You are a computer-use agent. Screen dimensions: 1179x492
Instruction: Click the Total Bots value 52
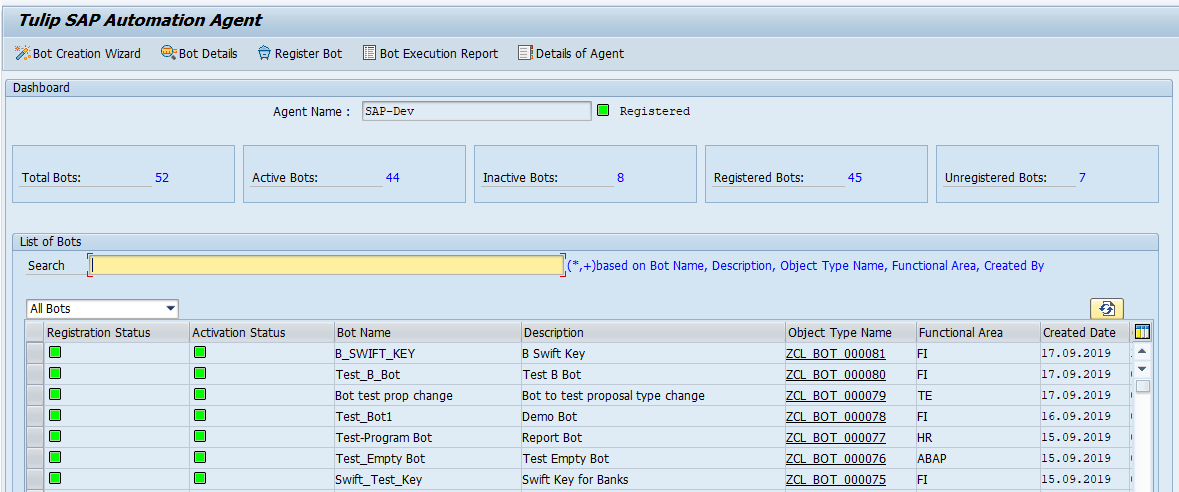coord(162,178)
